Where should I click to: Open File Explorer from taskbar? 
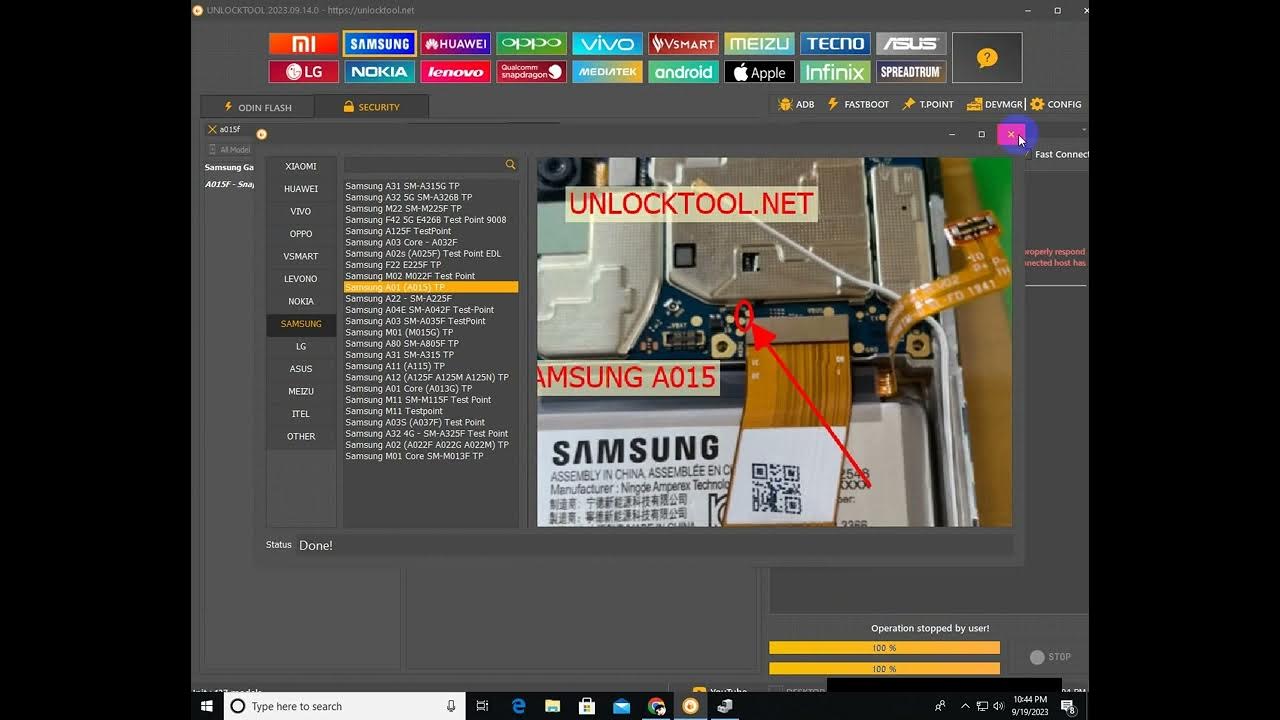[x=553, y=706]
